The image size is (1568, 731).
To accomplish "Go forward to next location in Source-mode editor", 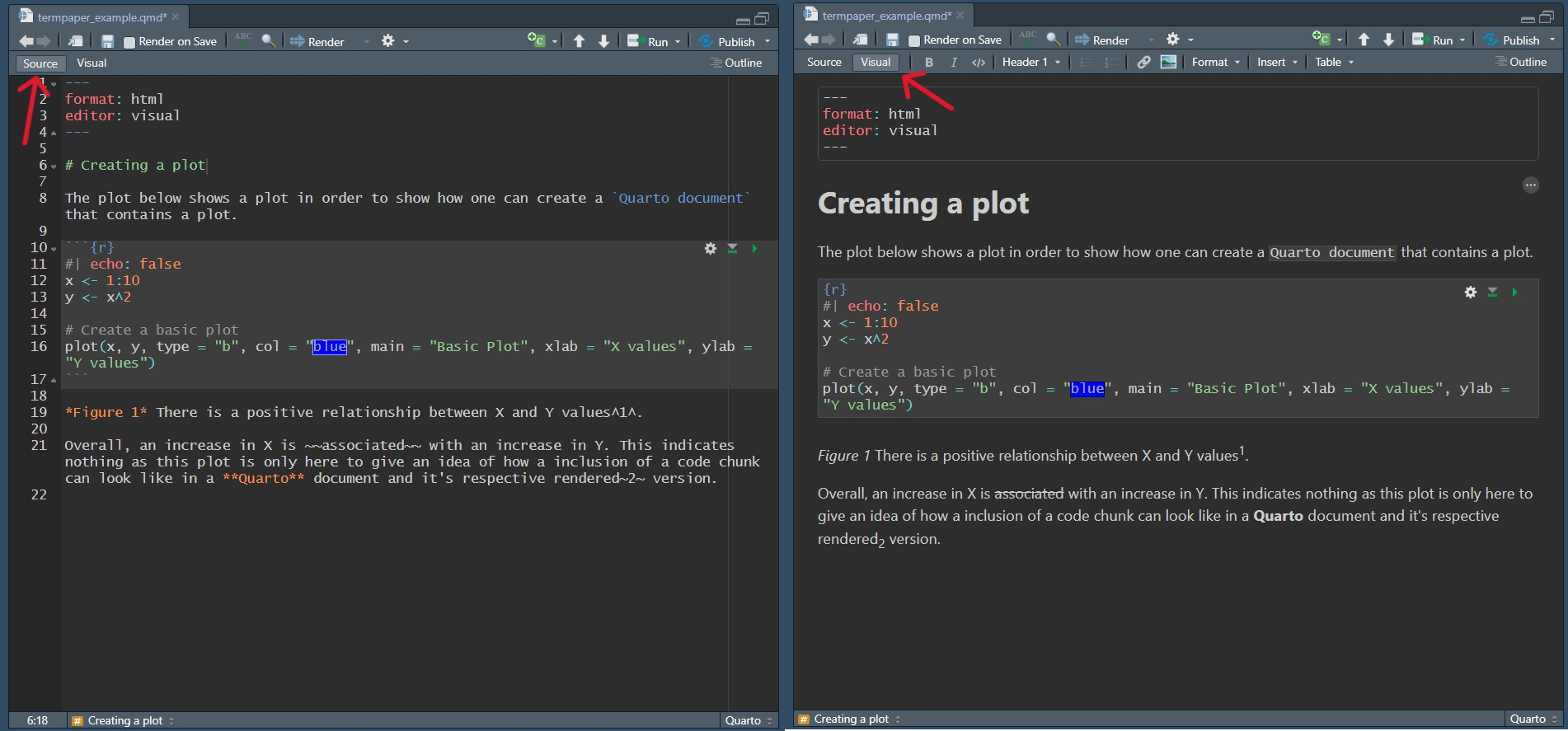I will click(45, 41).
